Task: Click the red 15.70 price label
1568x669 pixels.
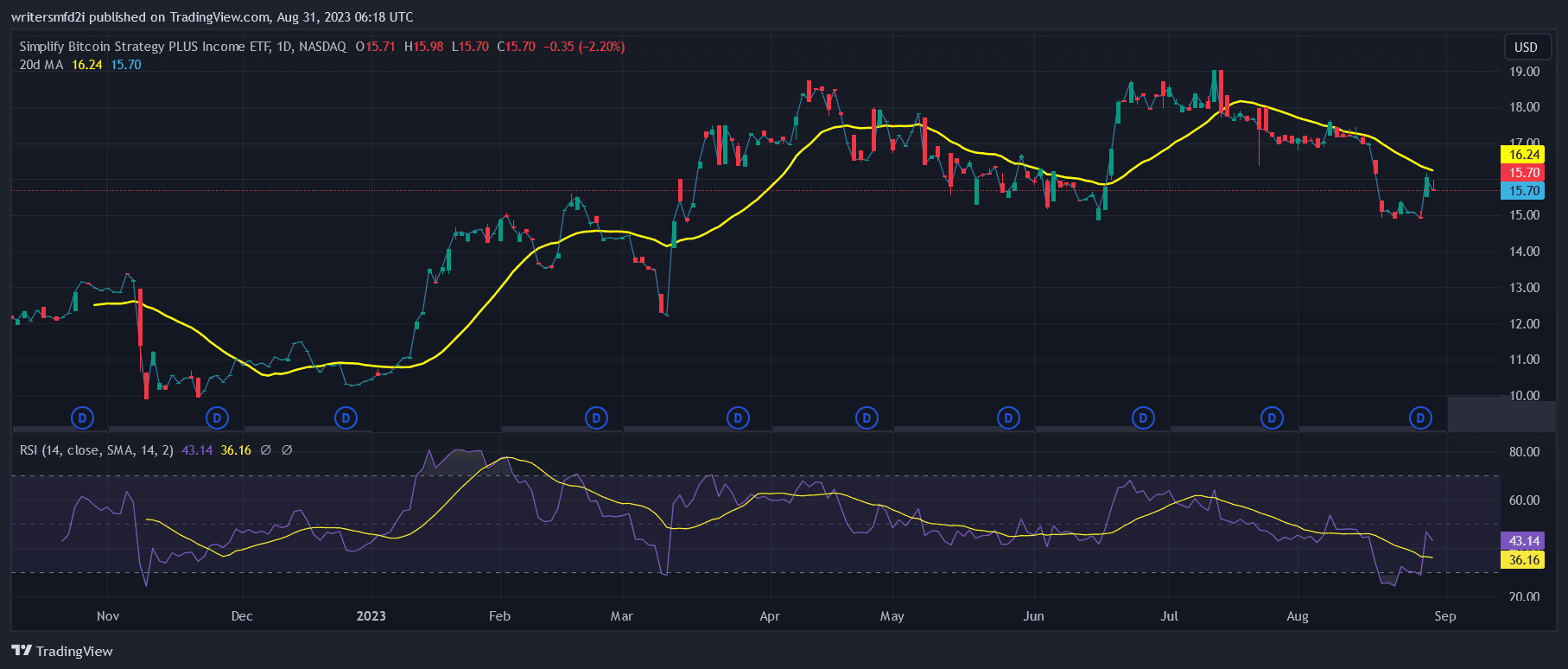Action: click(x=1524, y=173)
